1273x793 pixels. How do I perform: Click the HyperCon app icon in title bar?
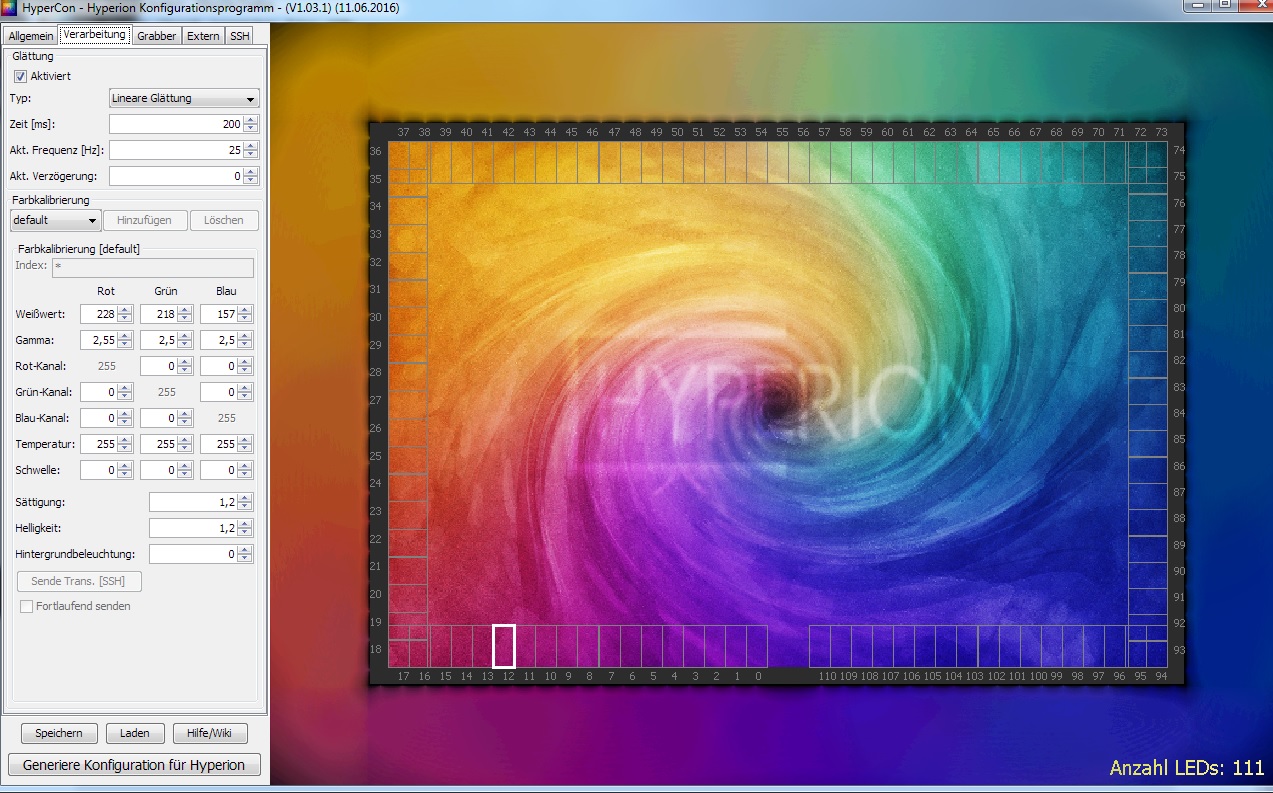click(x=9, y=9)
